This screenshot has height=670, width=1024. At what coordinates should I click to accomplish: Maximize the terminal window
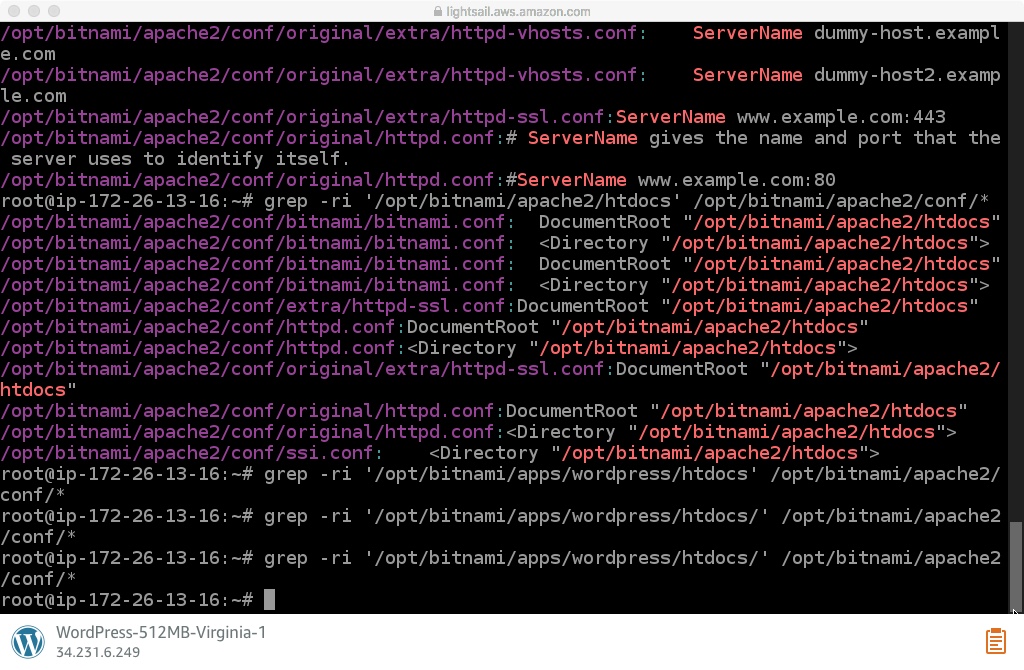54,11
